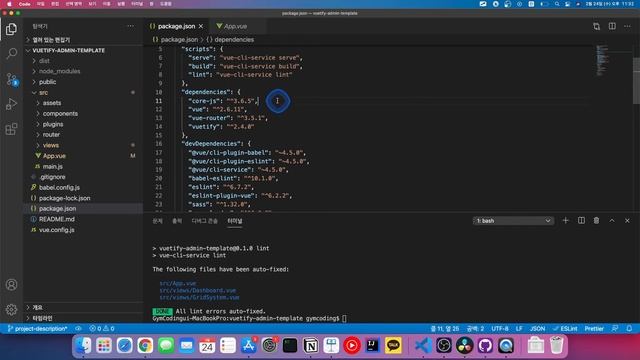Click the editor minimap
This screenshot has height=360, width=640.
pyautogui.click(x=602, y=60)
